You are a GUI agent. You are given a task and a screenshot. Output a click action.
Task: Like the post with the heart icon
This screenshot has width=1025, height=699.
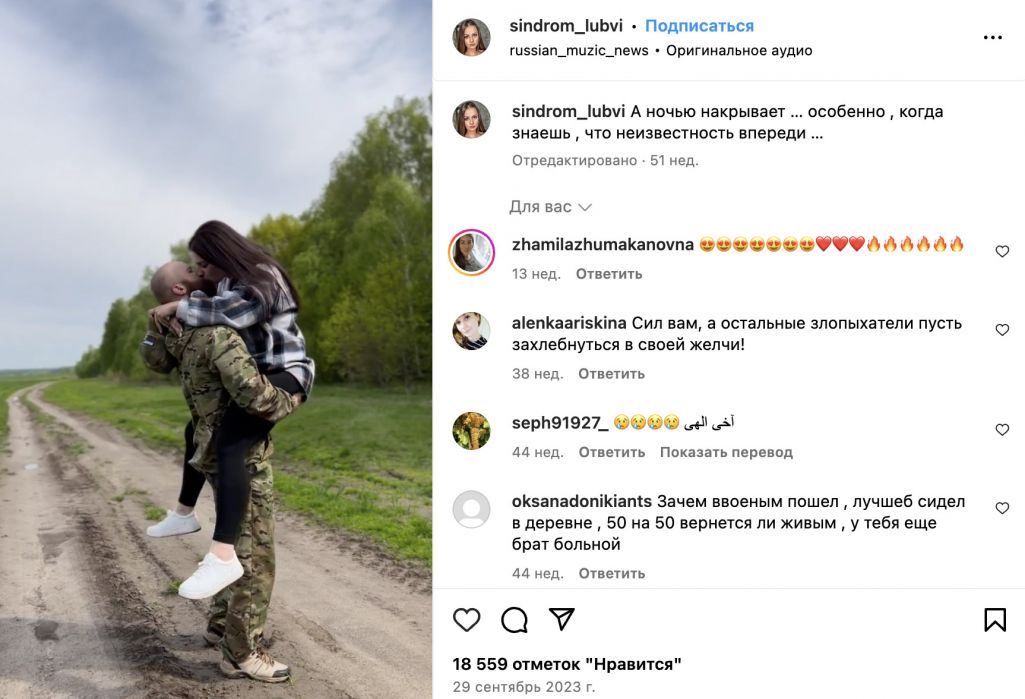coord(467,619)
